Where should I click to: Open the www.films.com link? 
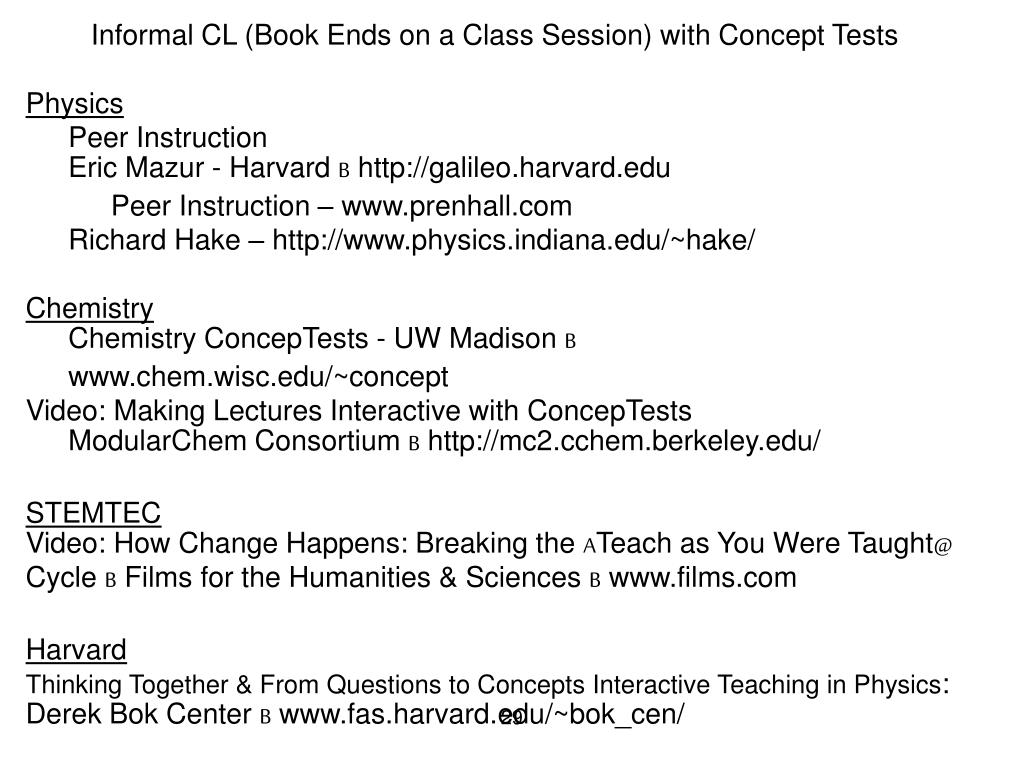pyautogui.click(x=703, y=578)
